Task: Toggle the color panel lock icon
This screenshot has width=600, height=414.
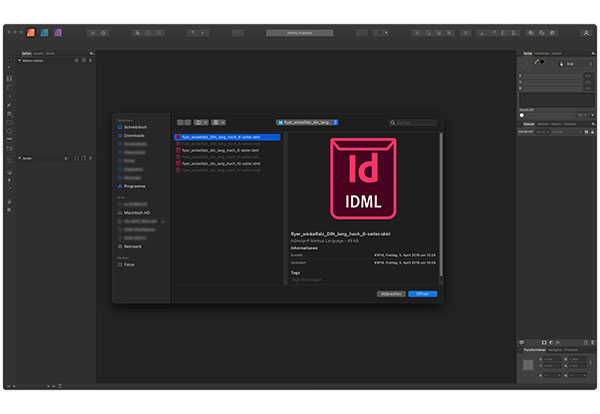Action: (561, 64)
